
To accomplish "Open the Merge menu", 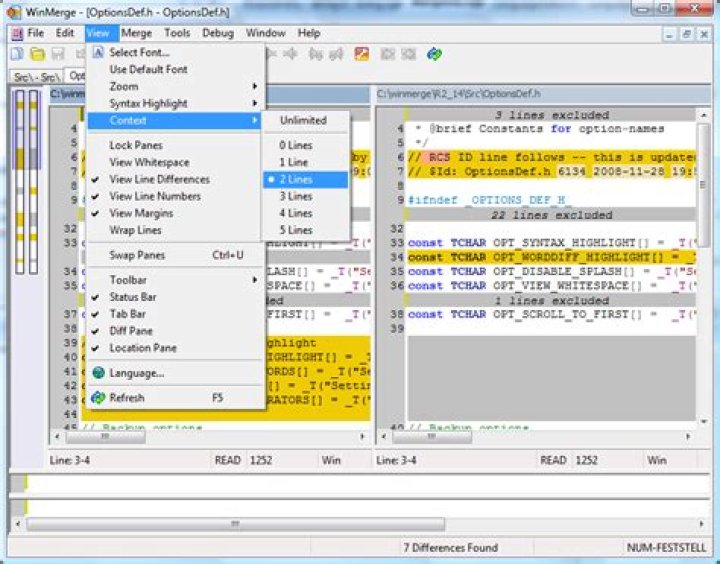I will click(x=136, y=33).
